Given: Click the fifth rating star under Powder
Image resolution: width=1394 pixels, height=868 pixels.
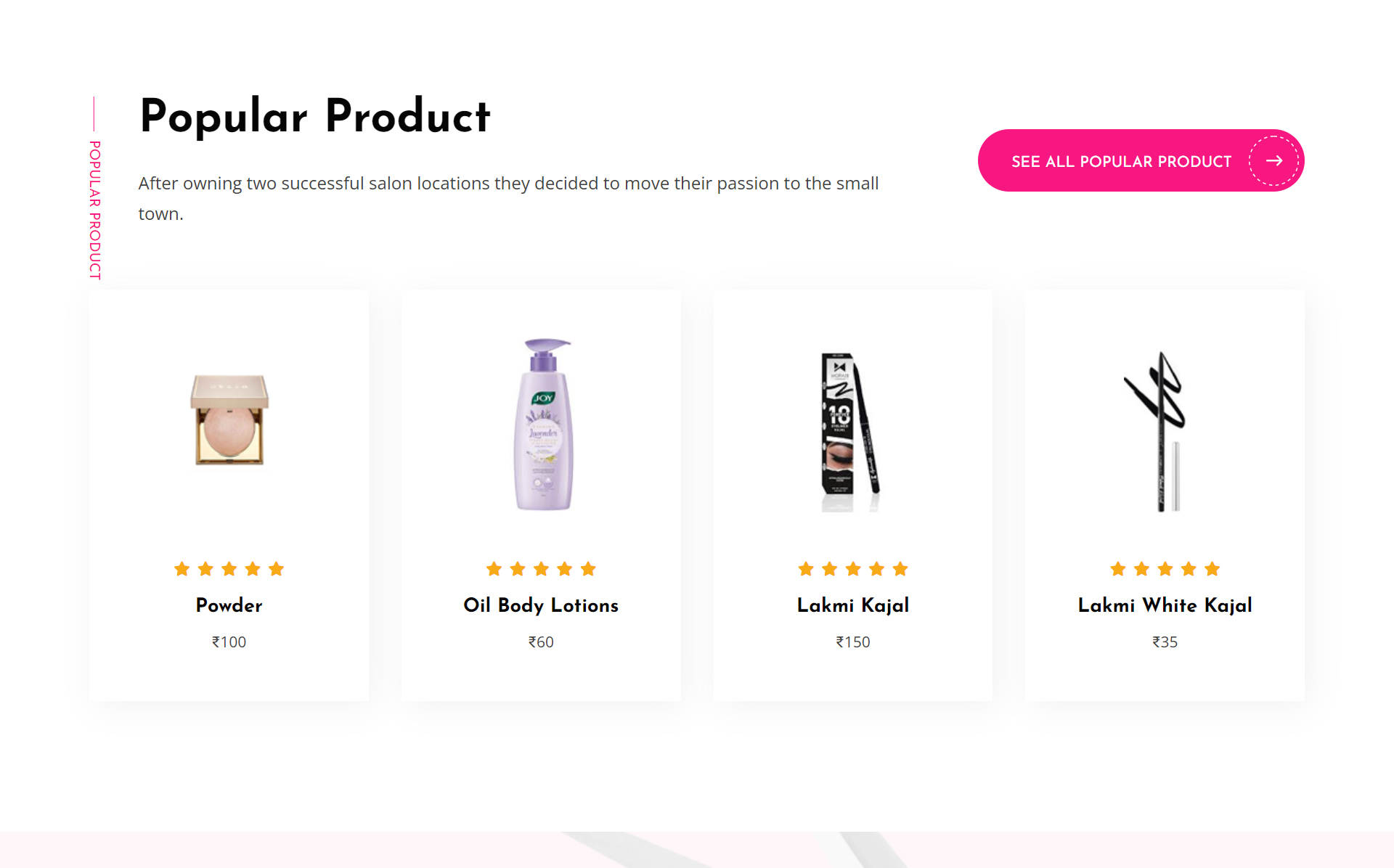Looking at the screenshot, I should (276, 569).
